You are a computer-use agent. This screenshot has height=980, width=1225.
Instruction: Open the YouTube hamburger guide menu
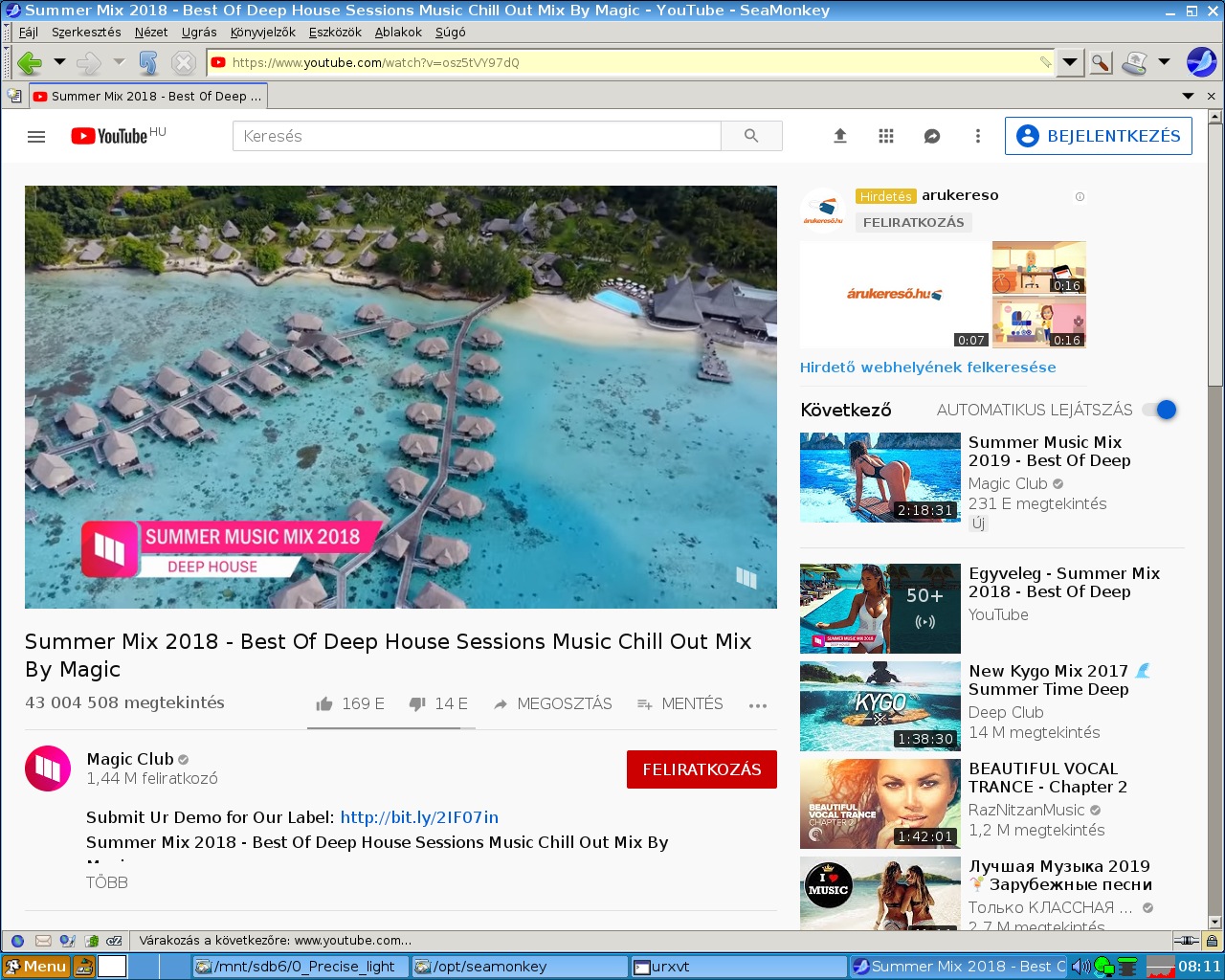click(x=36, y=137)
